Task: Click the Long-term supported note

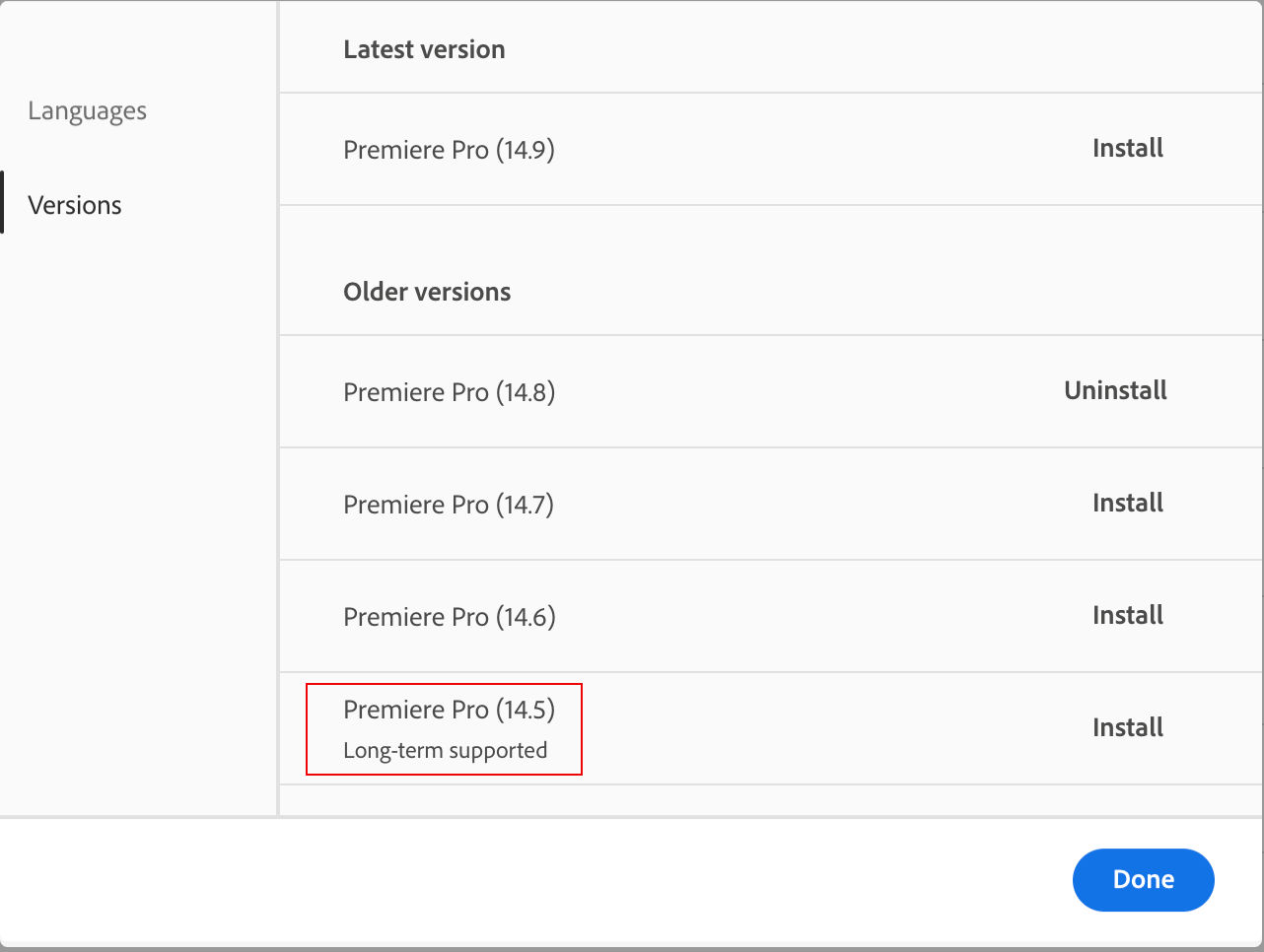Action: click(x=445, y=751)
